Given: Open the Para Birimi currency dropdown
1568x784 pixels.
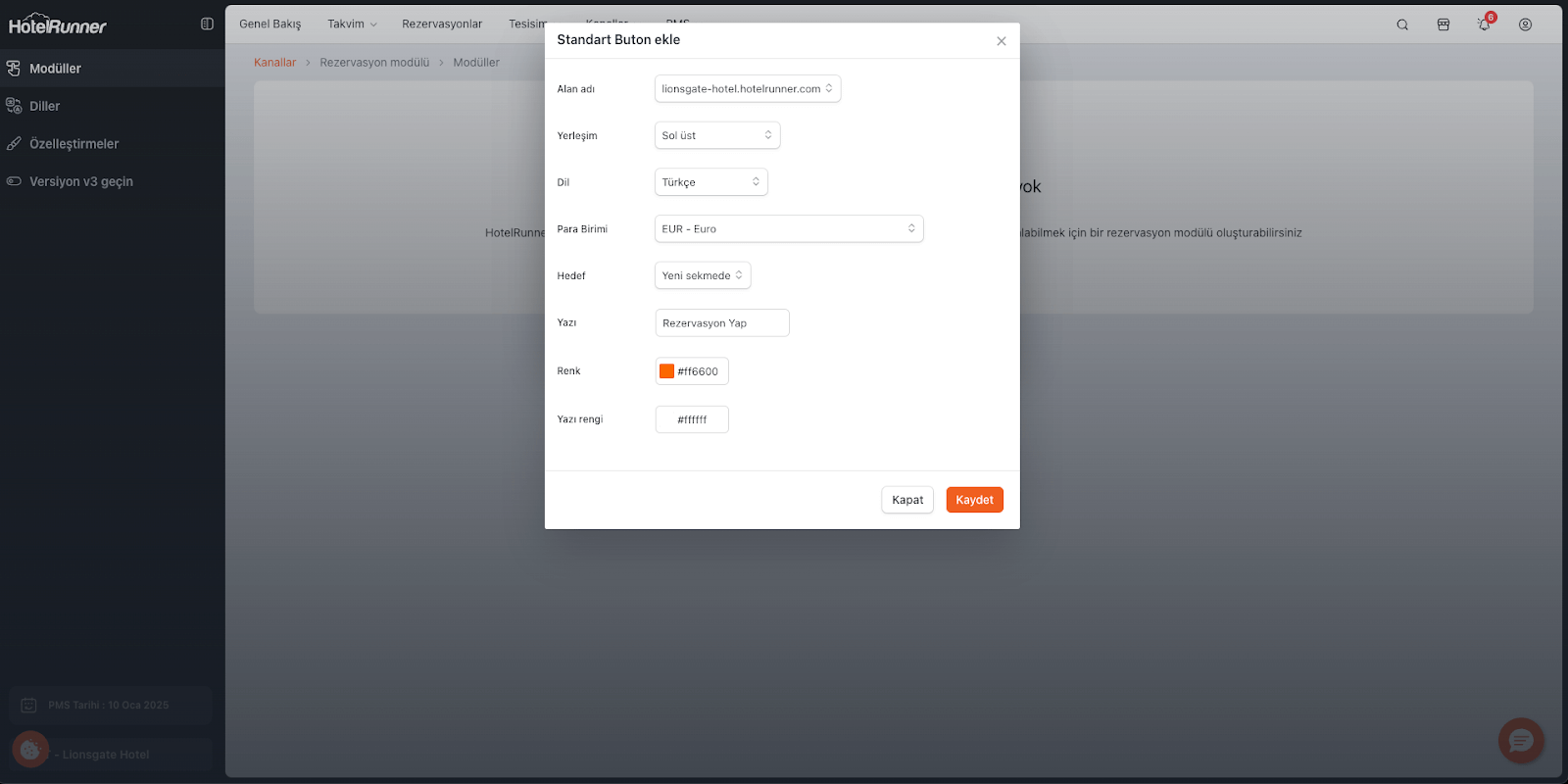Looking at the screenshot, I should coord(788,229).
